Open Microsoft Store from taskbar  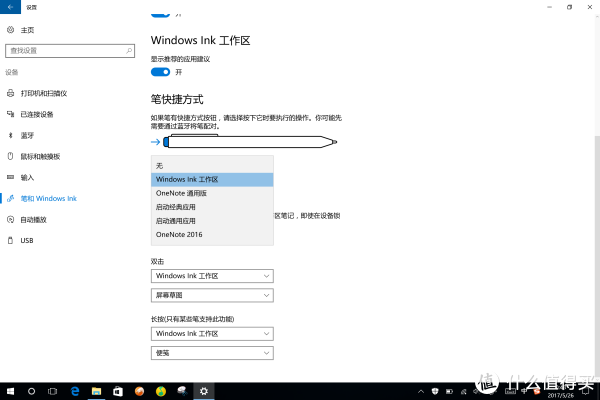118,391
